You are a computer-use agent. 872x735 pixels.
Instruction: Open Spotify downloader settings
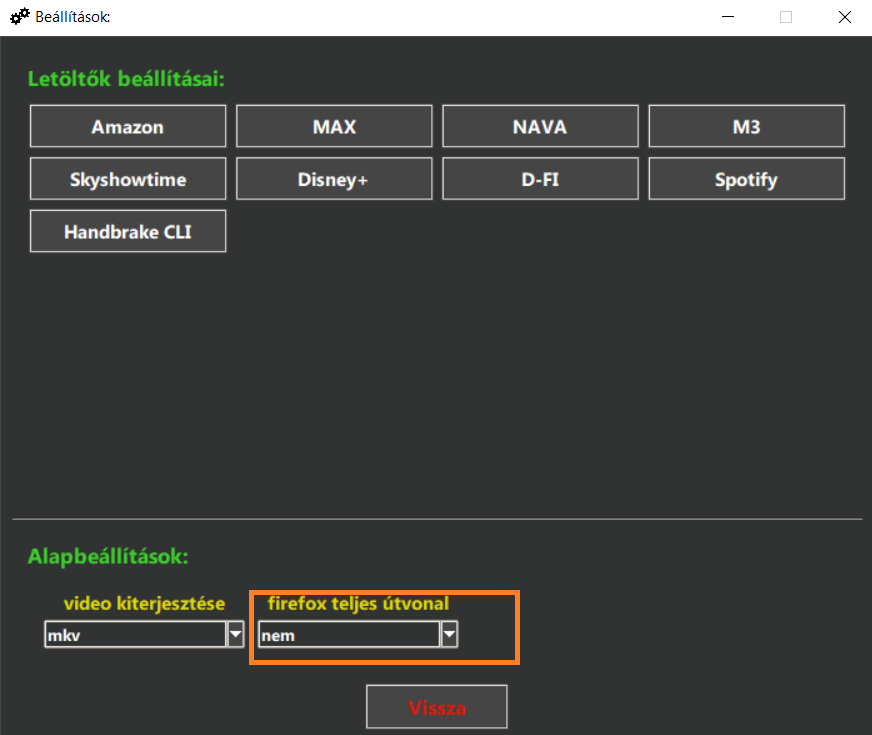point(746,178)
